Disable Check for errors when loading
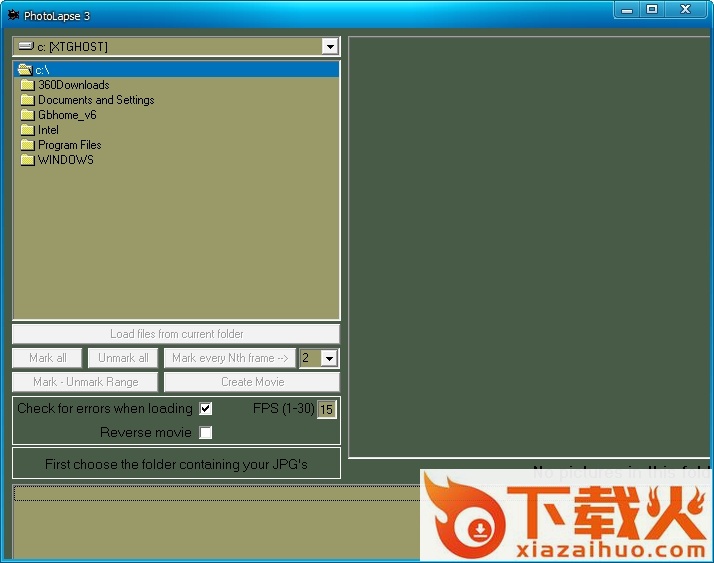 [x=206, y=408]
